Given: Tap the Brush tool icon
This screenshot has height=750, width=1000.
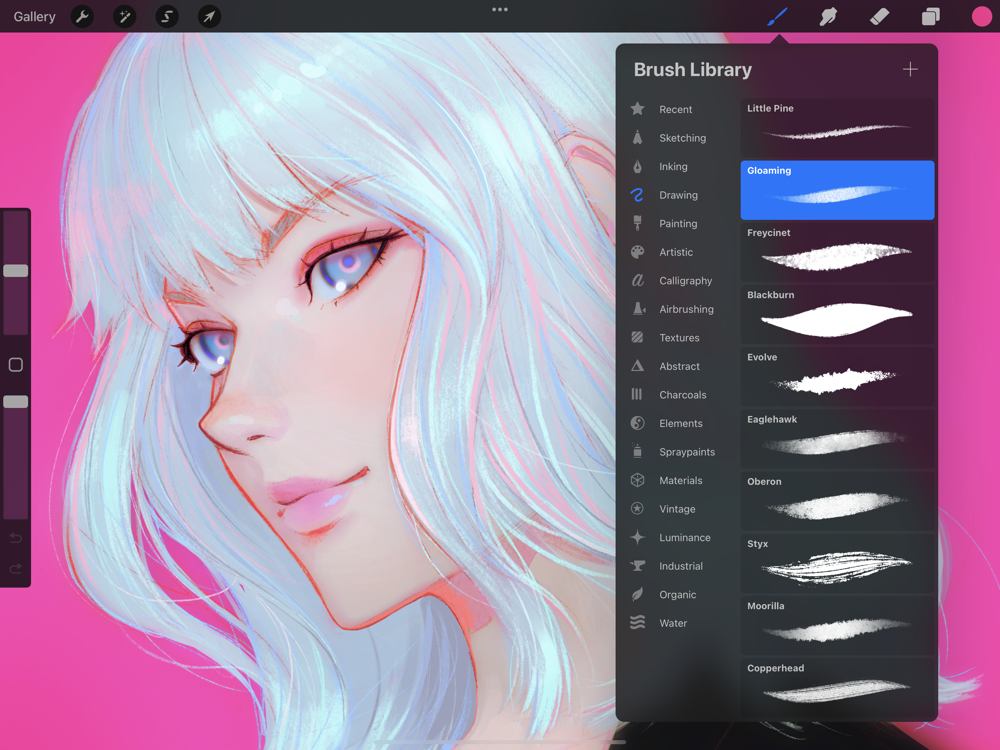Looking at the screenshot, I should pos(777,17).
